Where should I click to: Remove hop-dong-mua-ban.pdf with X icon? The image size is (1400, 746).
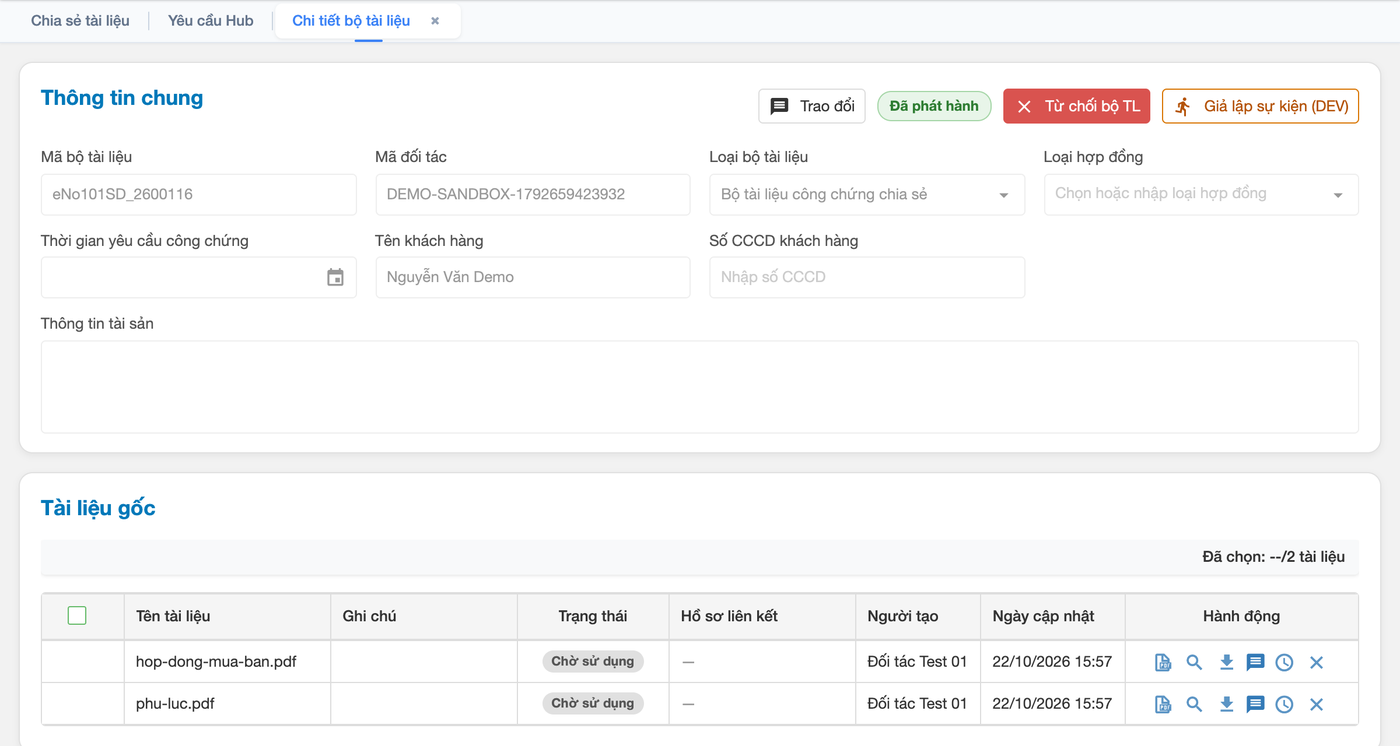(x=1316, y=662)
